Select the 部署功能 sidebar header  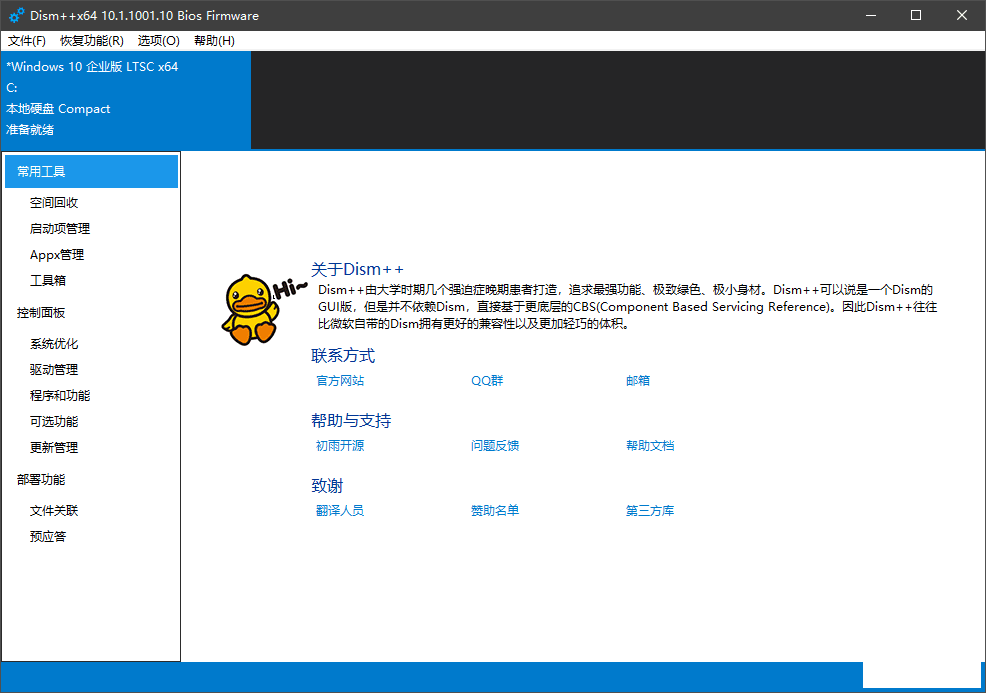[x=41, y=479]
